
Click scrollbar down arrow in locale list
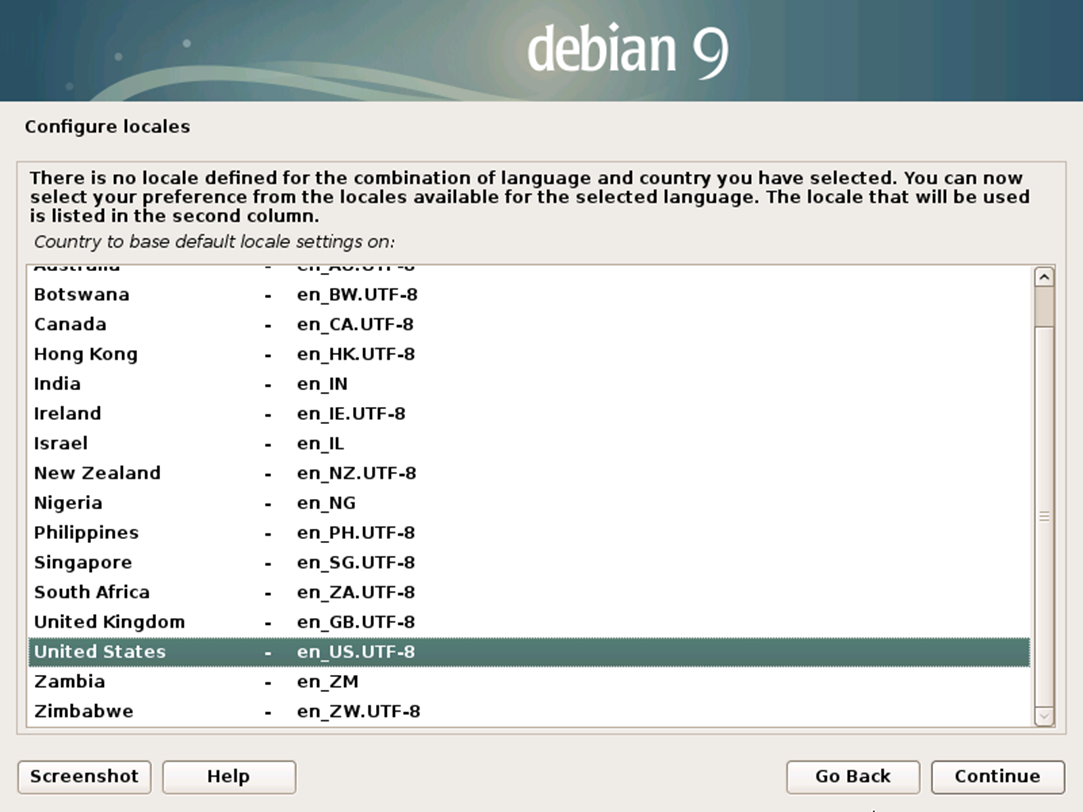(1044, 716)
